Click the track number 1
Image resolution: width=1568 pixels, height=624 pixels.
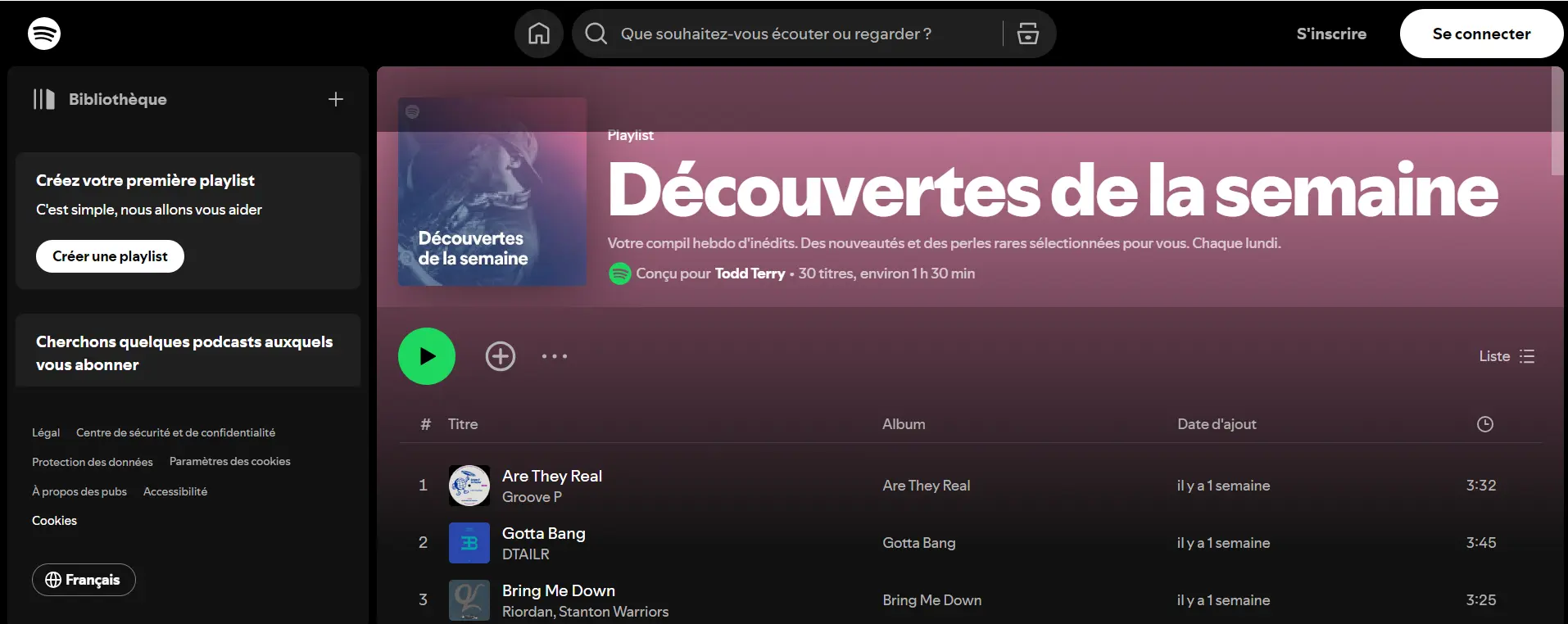(423, 486)
